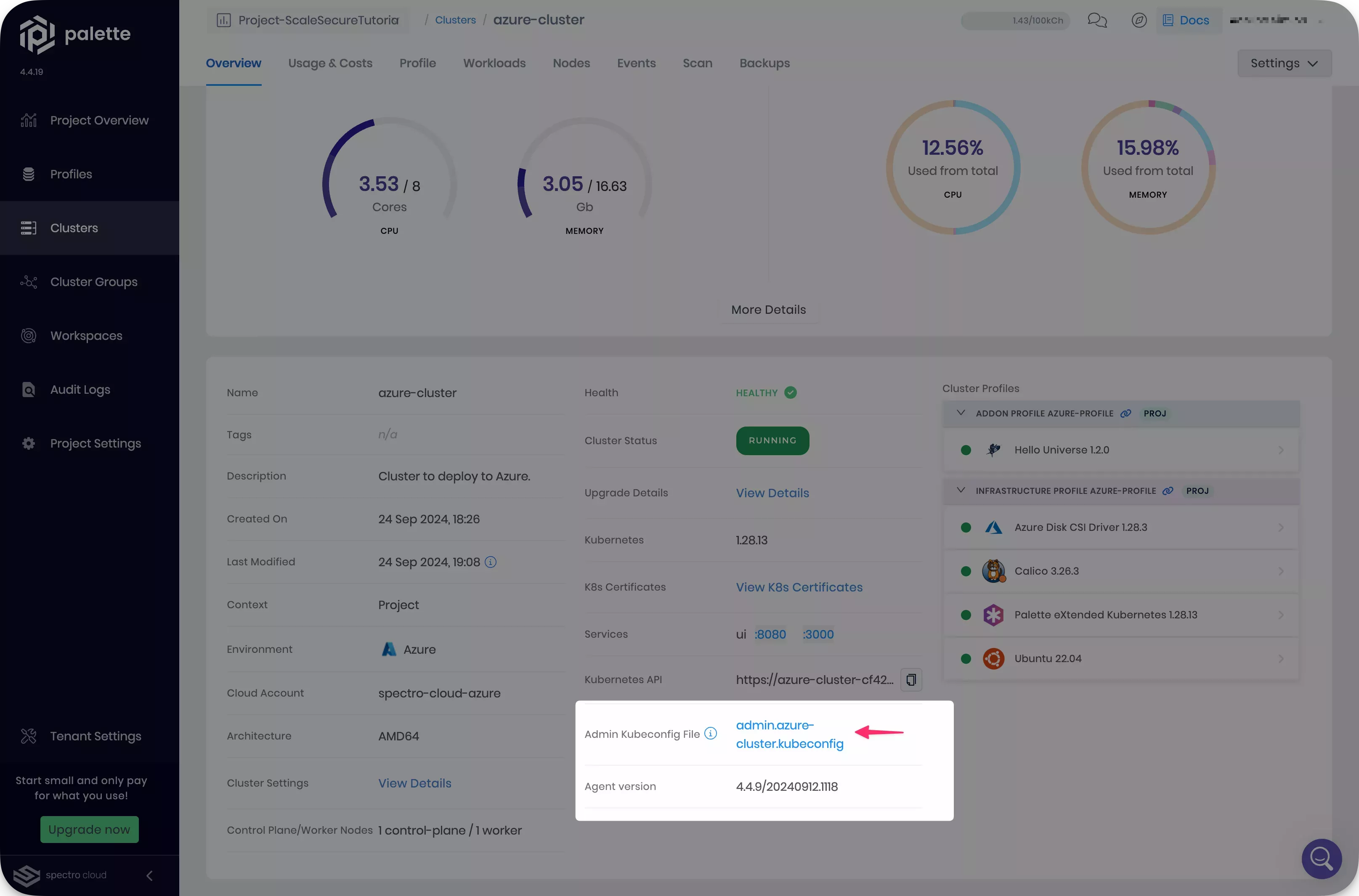Screen dimensions: 1359x896
Task: Switch to the Workloads tab
Action: point(494,63)
